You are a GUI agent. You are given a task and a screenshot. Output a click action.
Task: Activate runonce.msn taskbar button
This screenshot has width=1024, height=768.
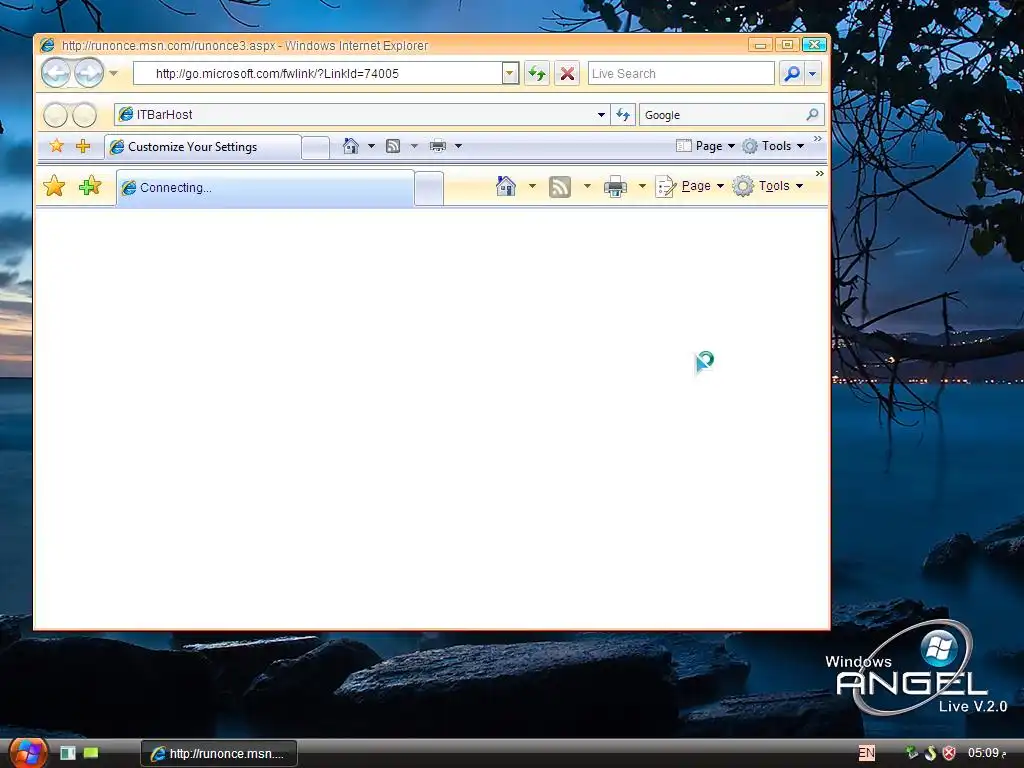[x=219, y=754]
